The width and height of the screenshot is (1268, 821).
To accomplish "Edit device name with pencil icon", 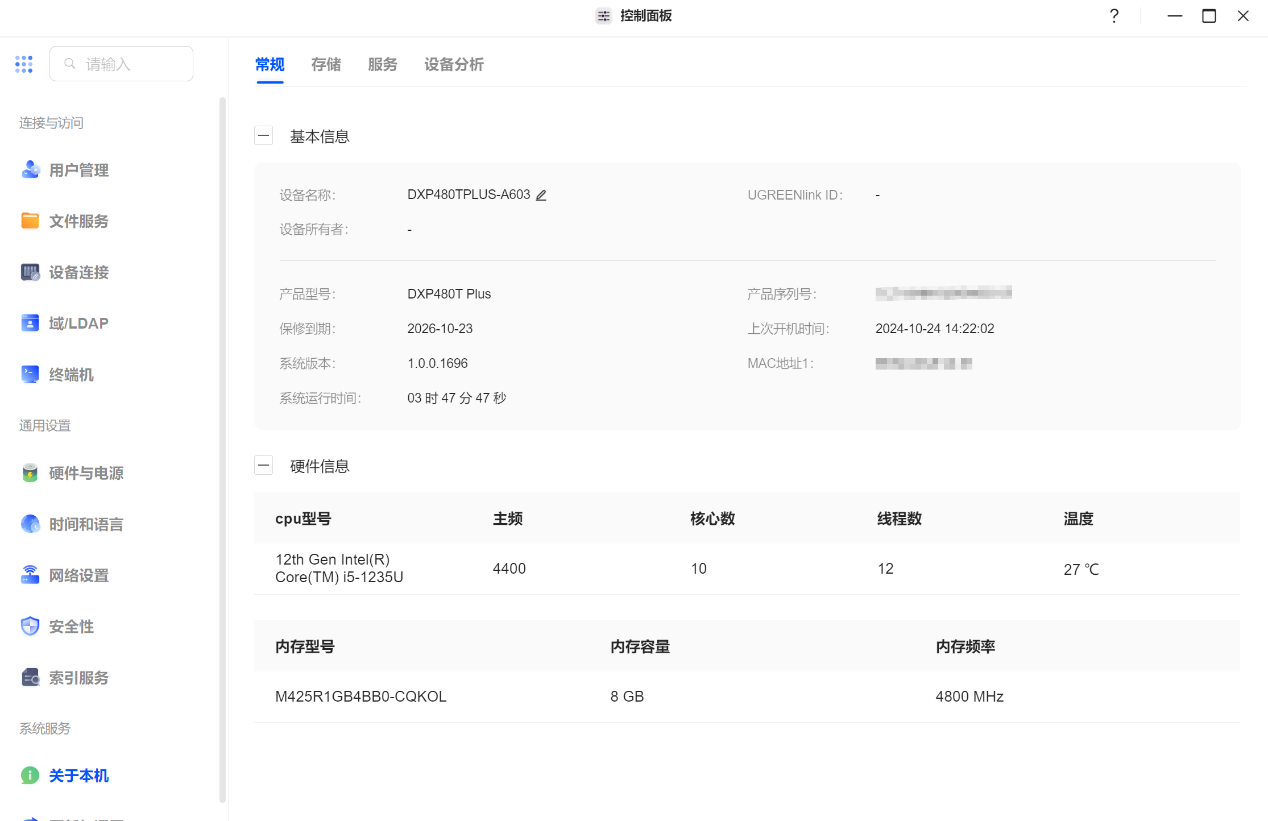I will (541, 196).
